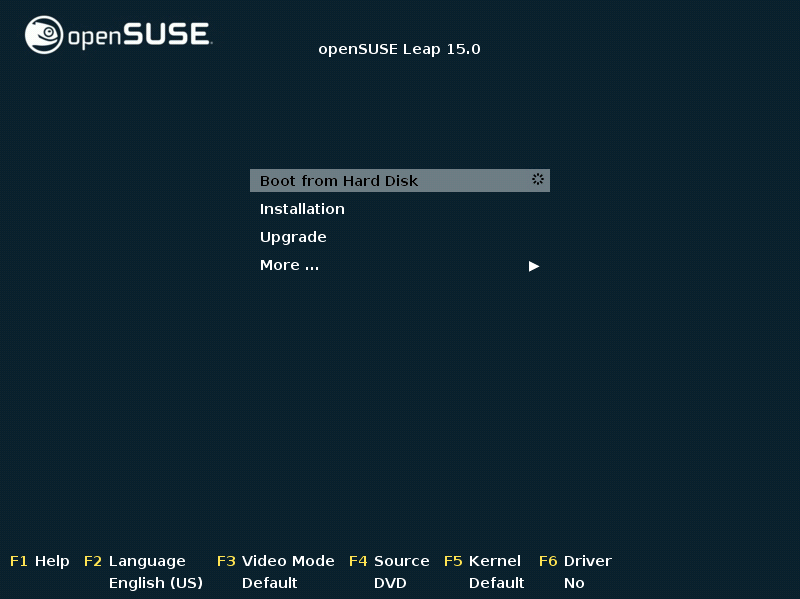Open the F3 Video Mode options
The image size is (800, 599).
coord(275,561)
